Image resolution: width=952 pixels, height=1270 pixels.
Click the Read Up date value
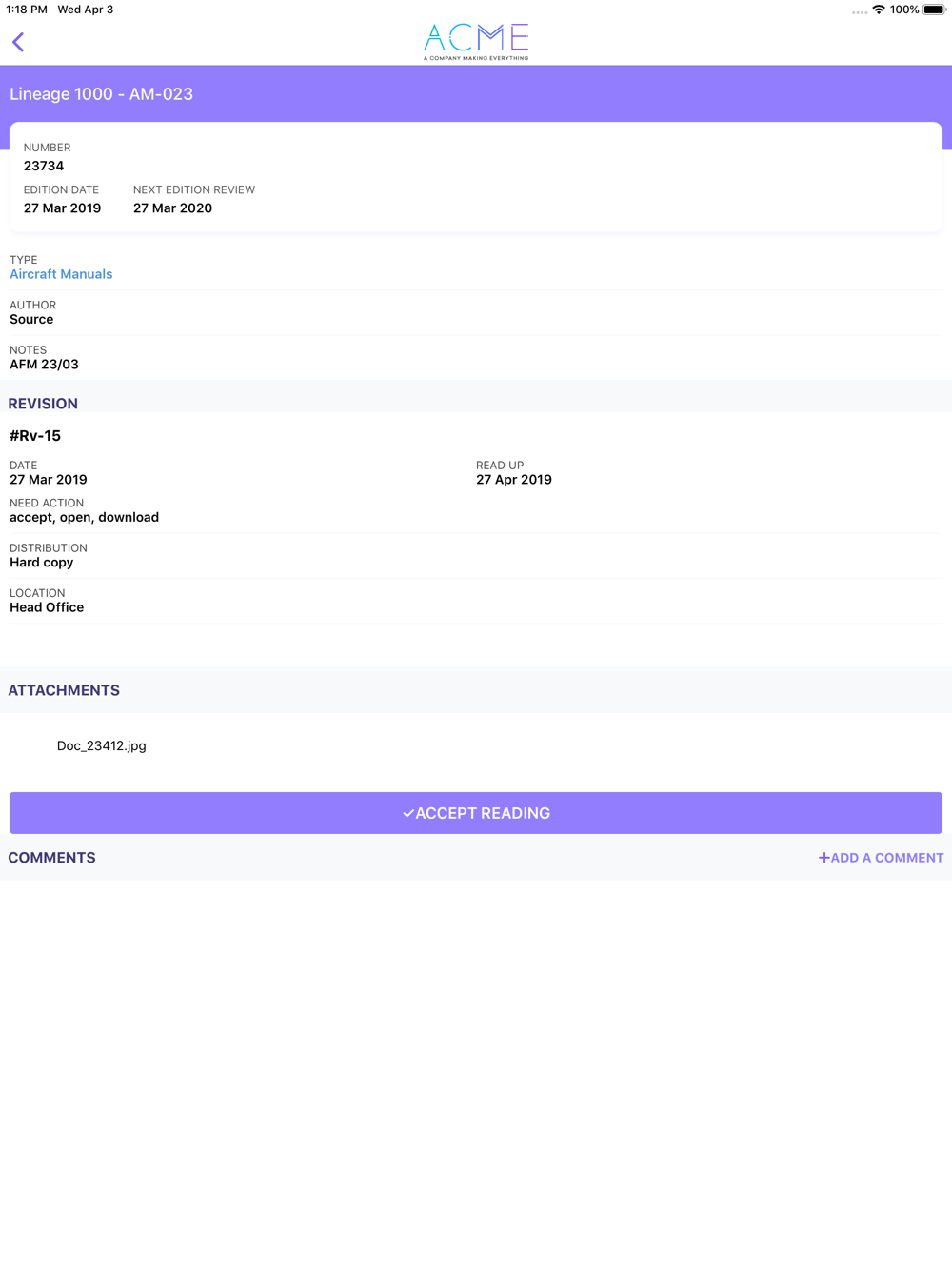[x=514, y=480]
